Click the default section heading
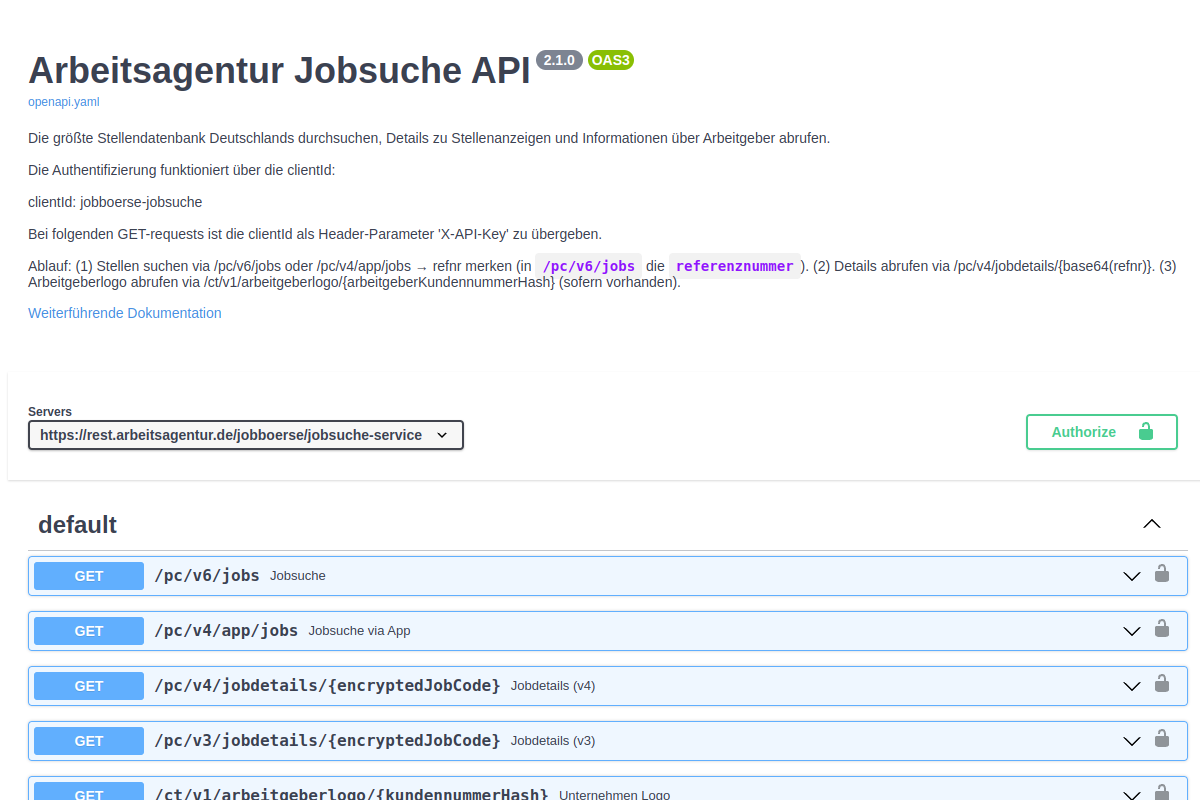 tap(77, 524)
